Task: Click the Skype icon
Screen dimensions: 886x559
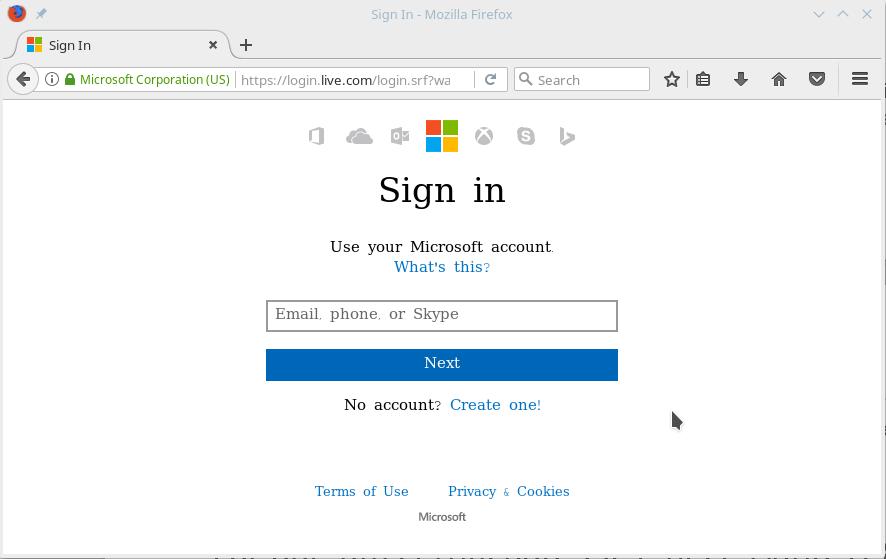Action: point(526,136)
